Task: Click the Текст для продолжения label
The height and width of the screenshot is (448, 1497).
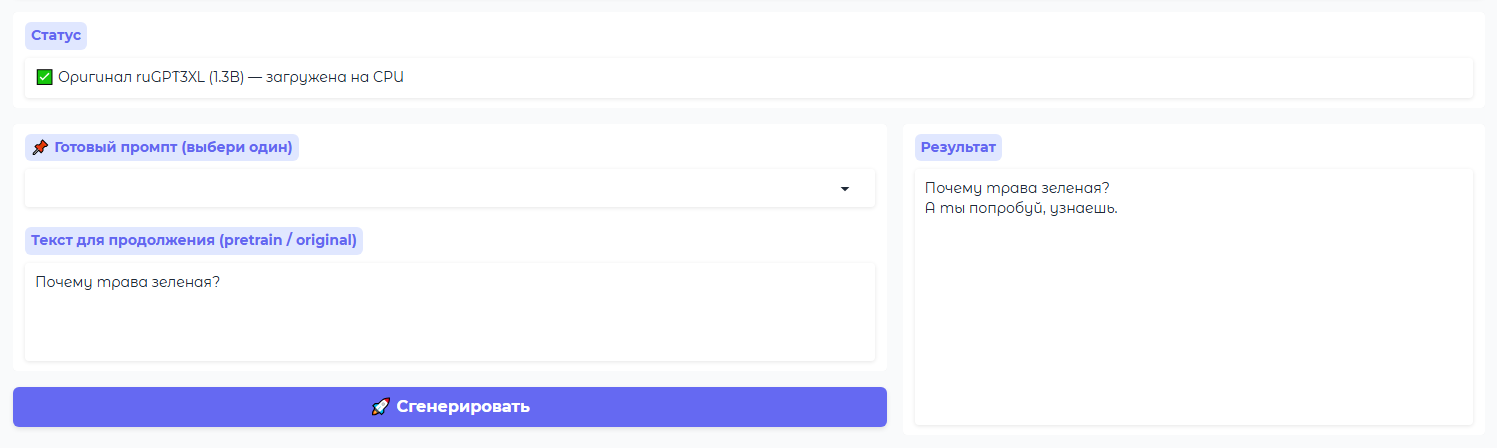Action: coord(194,240)
